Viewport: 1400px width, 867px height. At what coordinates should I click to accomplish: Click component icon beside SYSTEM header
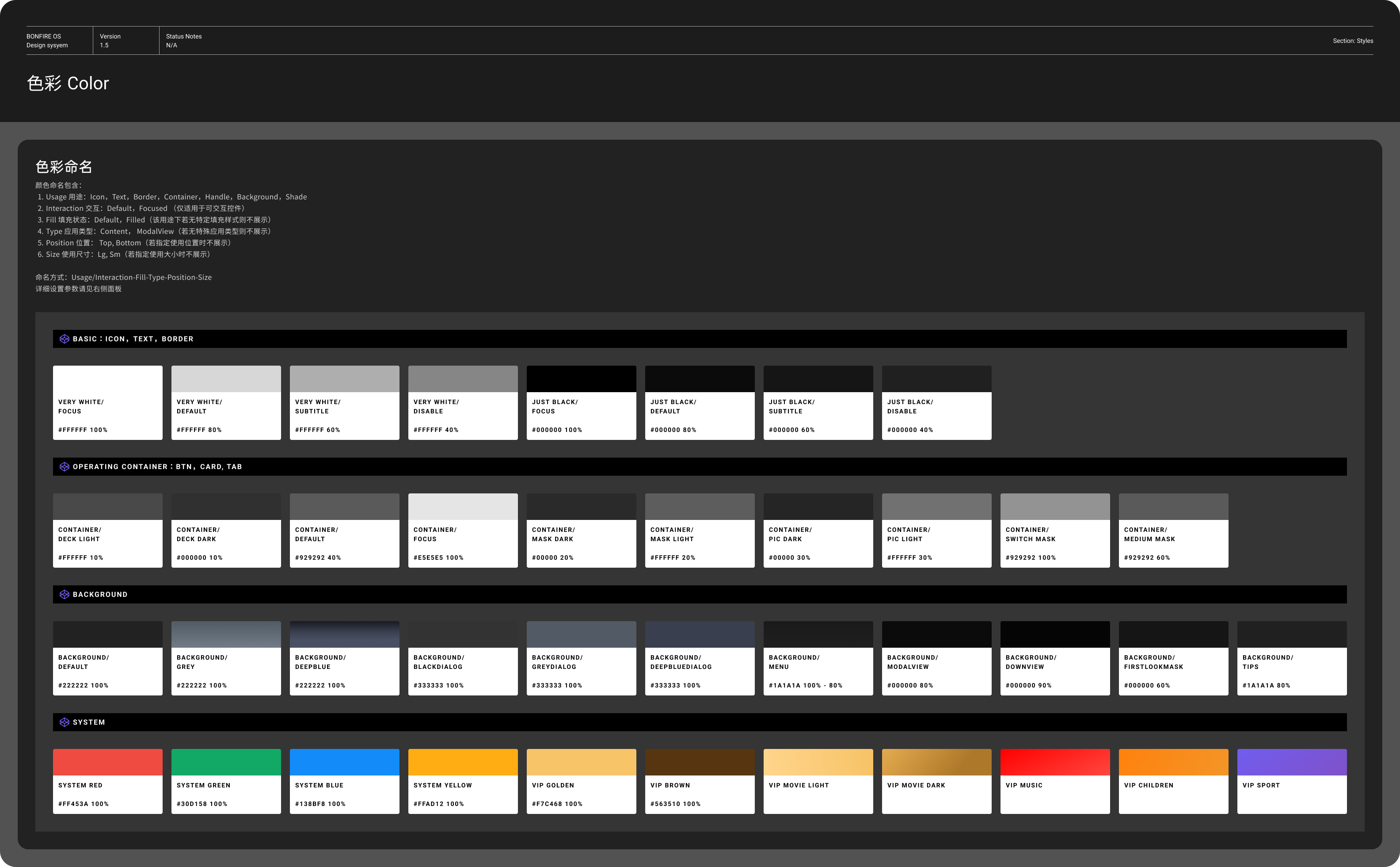[64, 722]
